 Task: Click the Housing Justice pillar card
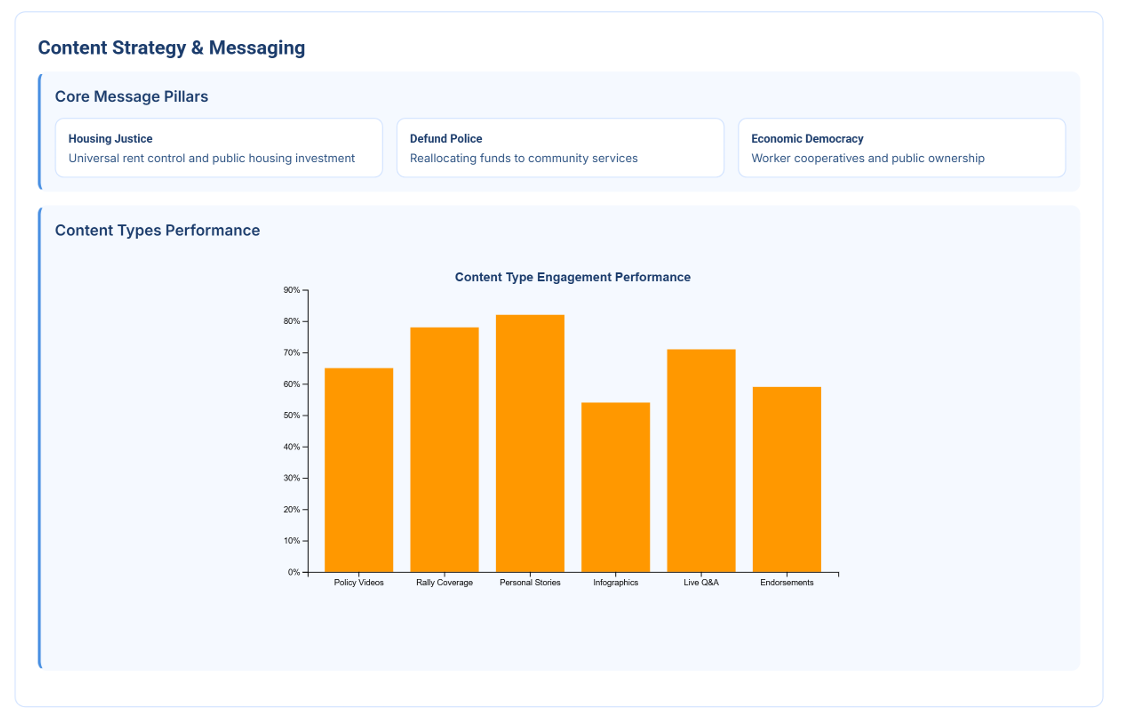[219, 148]
